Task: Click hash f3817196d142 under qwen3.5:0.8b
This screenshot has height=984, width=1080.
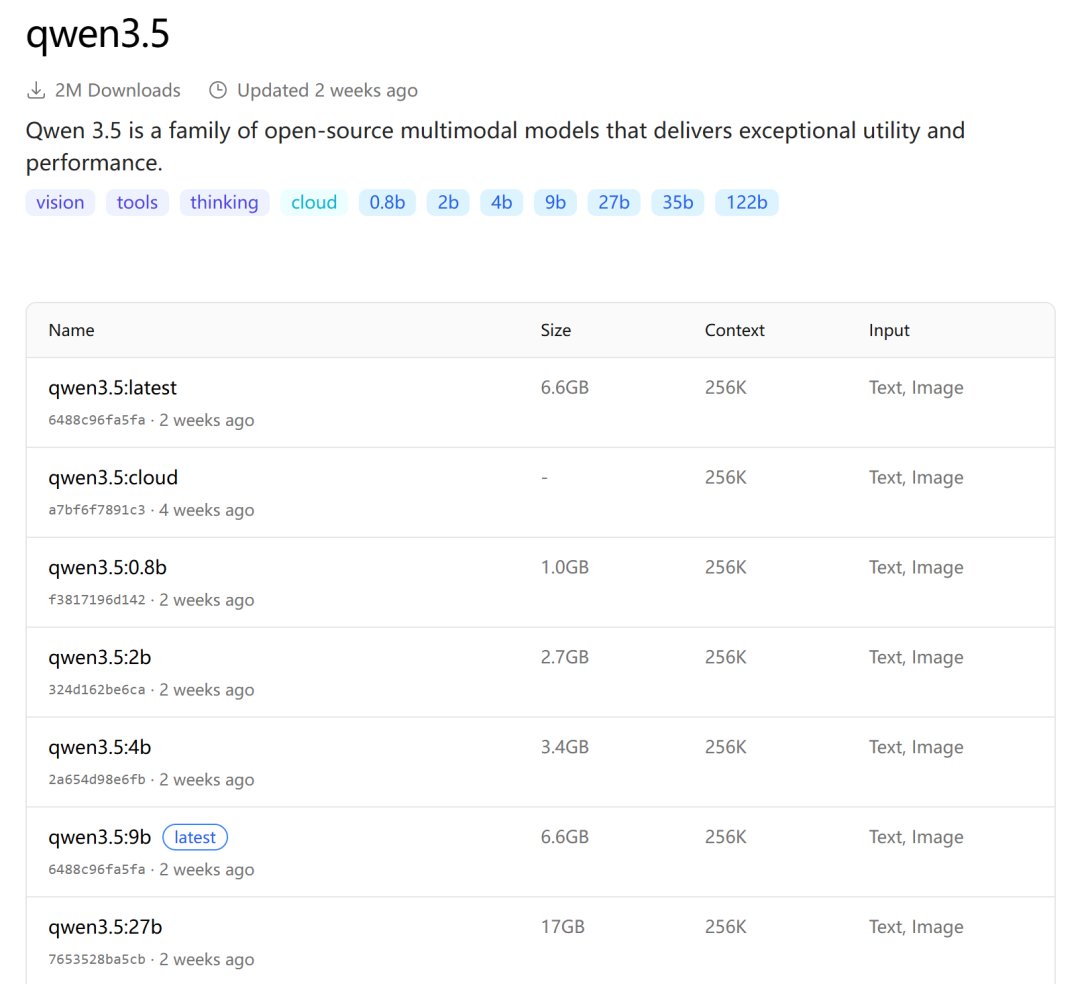Action: point(96,600)
